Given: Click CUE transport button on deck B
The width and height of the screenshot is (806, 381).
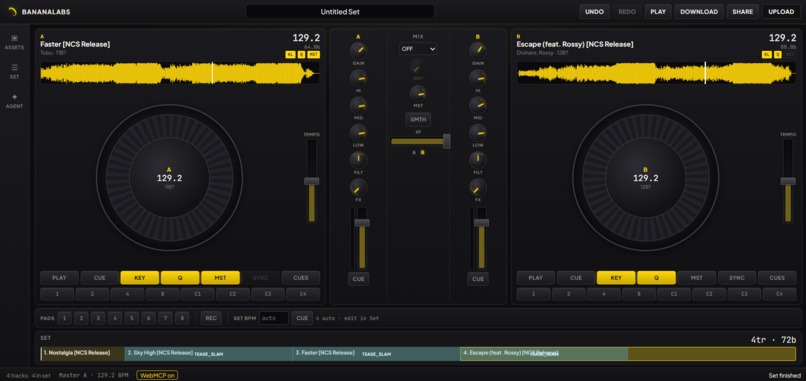Looking at the screenshot, I should [576, 278].
